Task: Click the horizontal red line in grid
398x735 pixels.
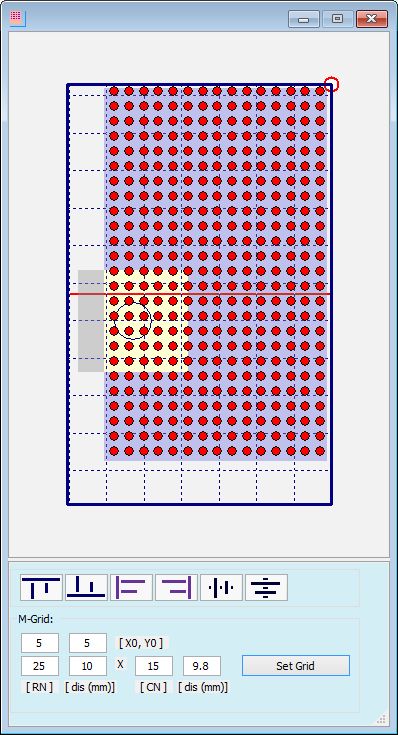Action: click(200, 294)
